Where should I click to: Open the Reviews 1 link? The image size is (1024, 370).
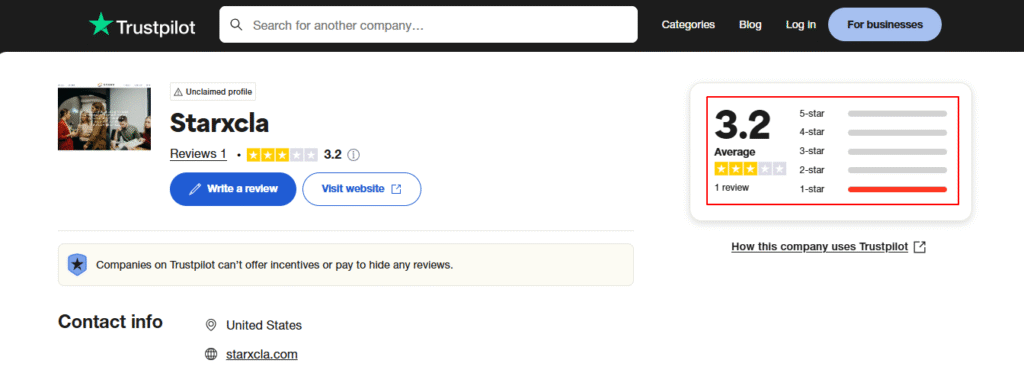point(199,154)
